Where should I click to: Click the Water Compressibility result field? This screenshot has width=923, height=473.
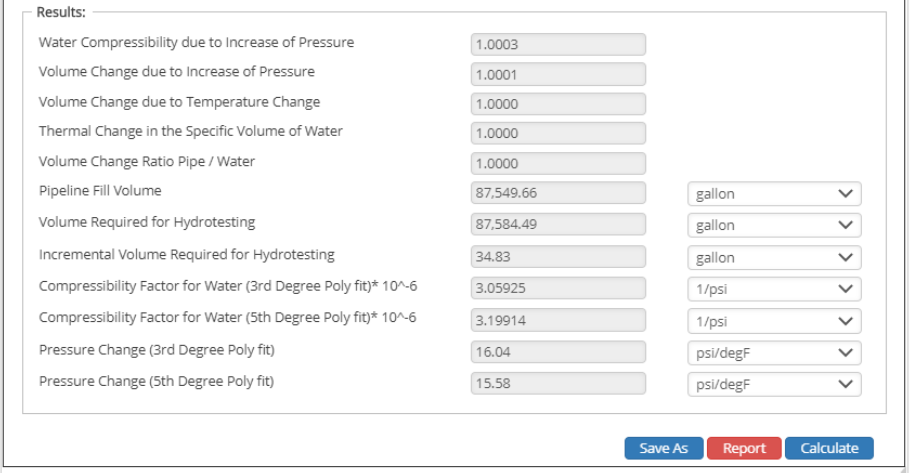point(558,44)
